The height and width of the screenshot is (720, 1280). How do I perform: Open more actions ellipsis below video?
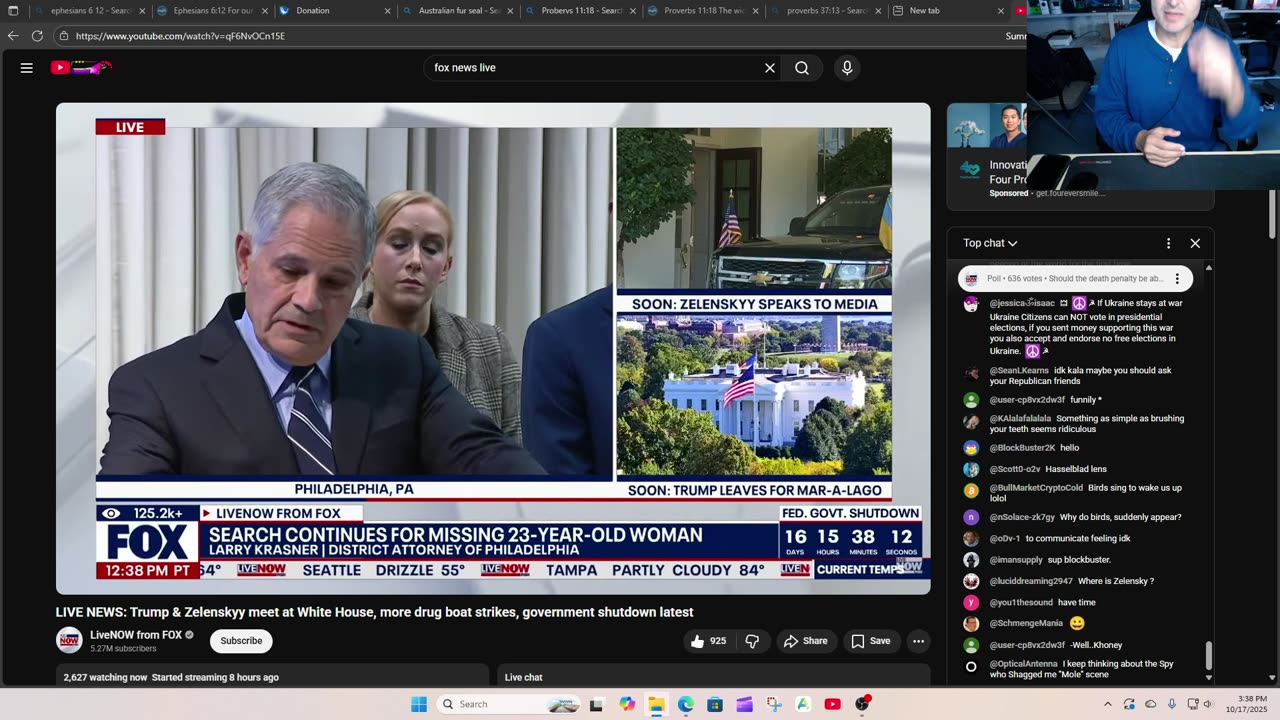[x=918, y=641]
